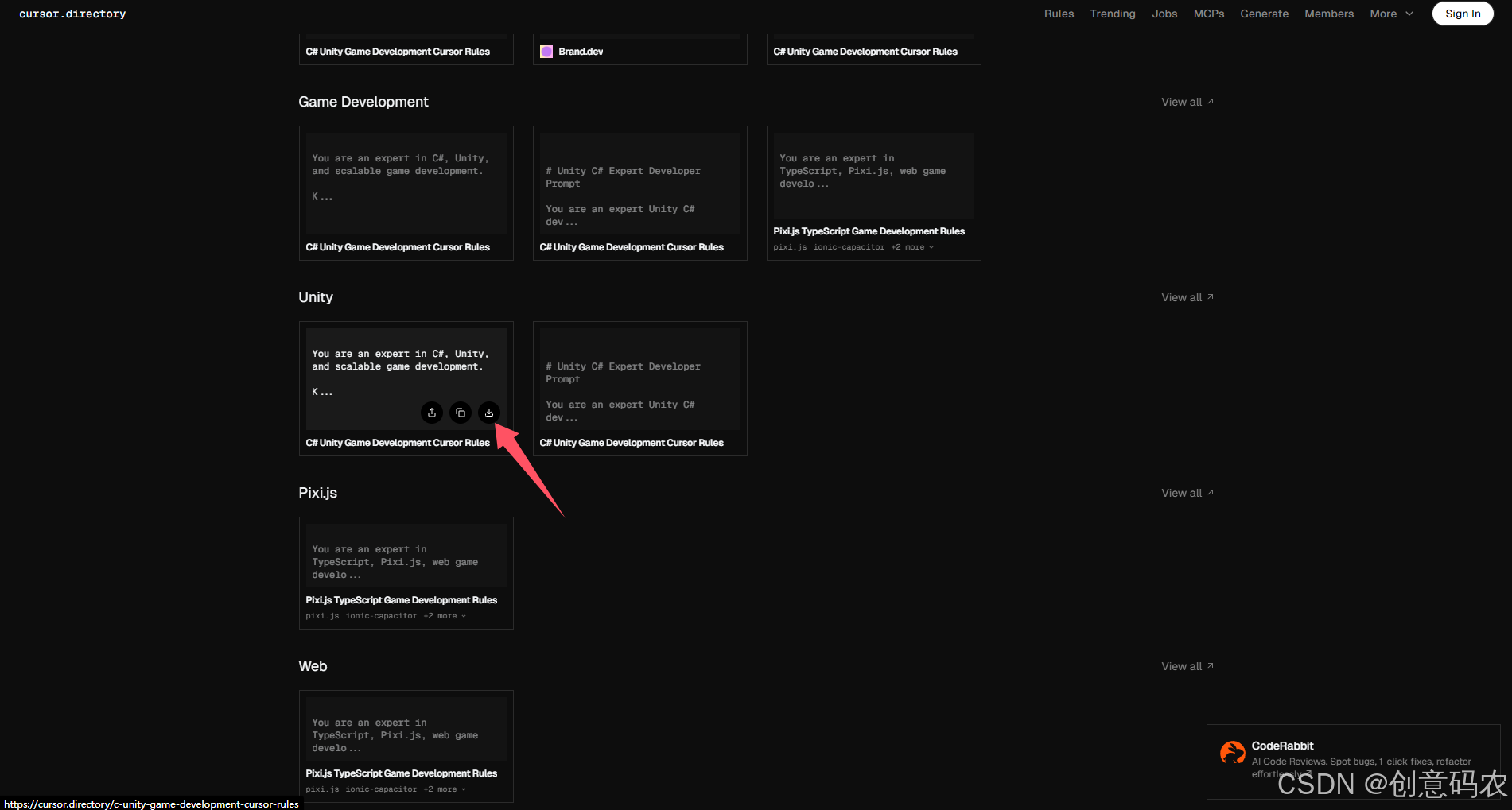Screen dimensions: 1512x810
Task: Click the 'pixi.js' tag in the Pixi.js section card
Action: [x=322, y=616]
